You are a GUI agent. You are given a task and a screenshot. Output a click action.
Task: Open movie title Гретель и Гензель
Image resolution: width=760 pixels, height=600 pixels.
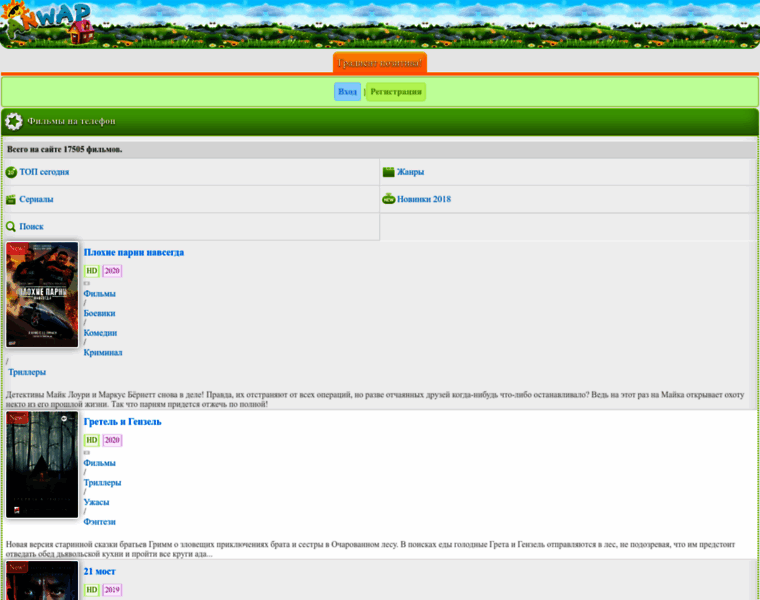tap(123, 422)
